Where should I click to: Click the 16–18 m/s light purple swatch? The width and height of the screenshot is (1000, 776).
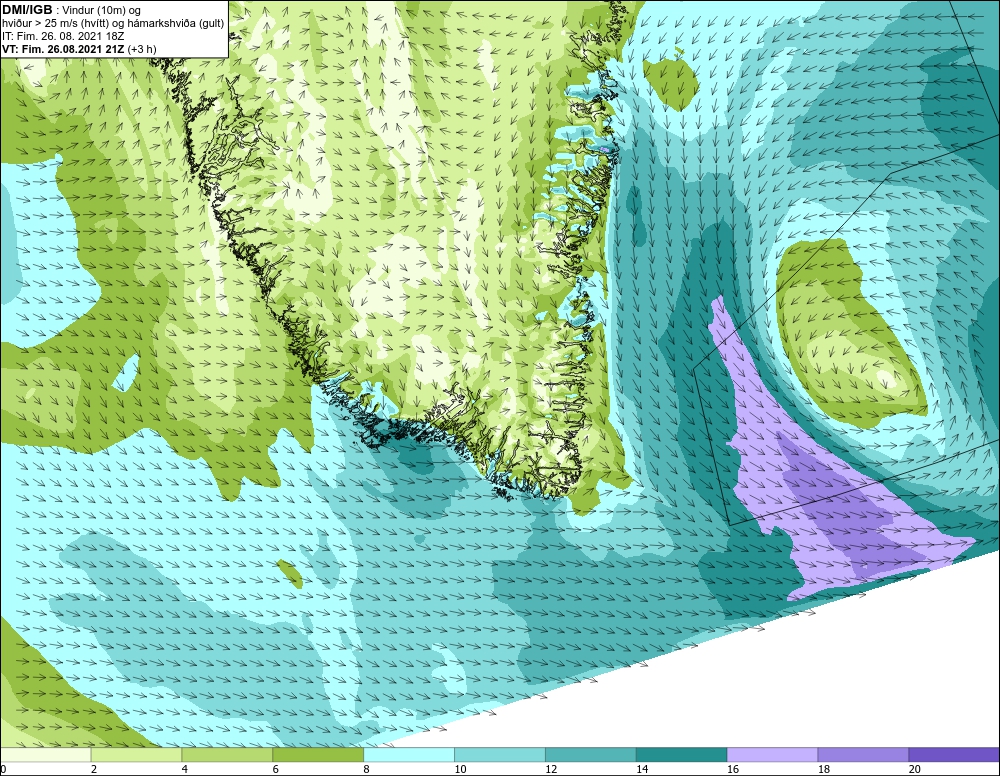point(772,755)
